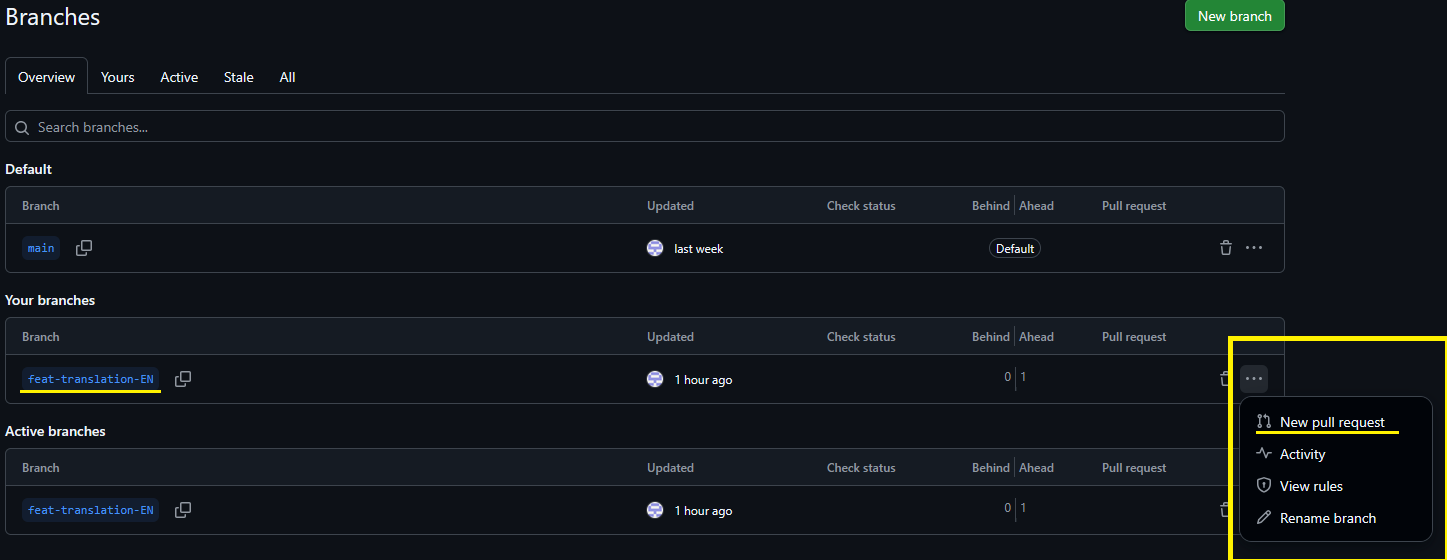Click the author avatar in main branch row
This screenshot has height=560, width=1447.
[x=655, y=248]
